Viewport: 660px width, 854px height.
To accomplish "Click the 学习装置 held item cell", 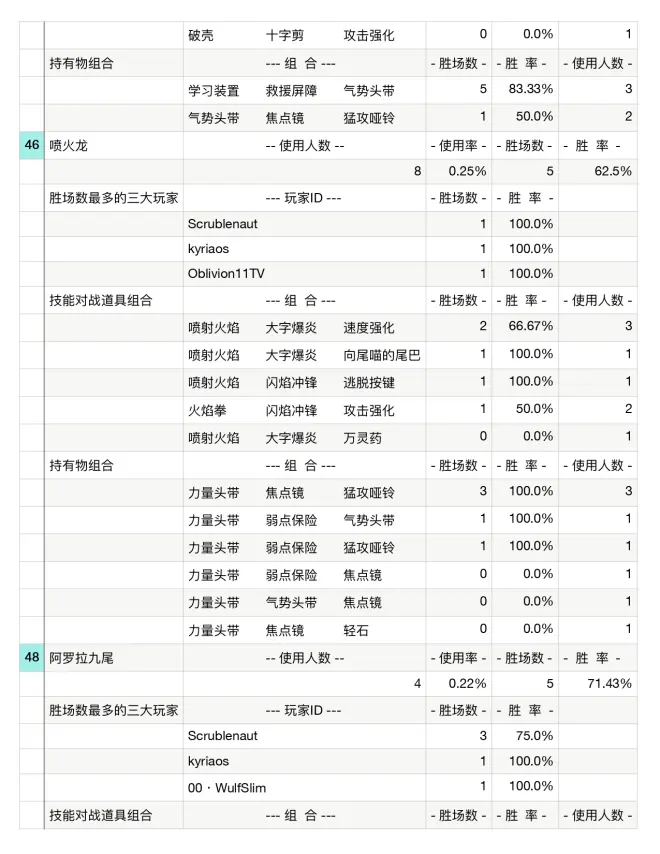I will [213, 90].
